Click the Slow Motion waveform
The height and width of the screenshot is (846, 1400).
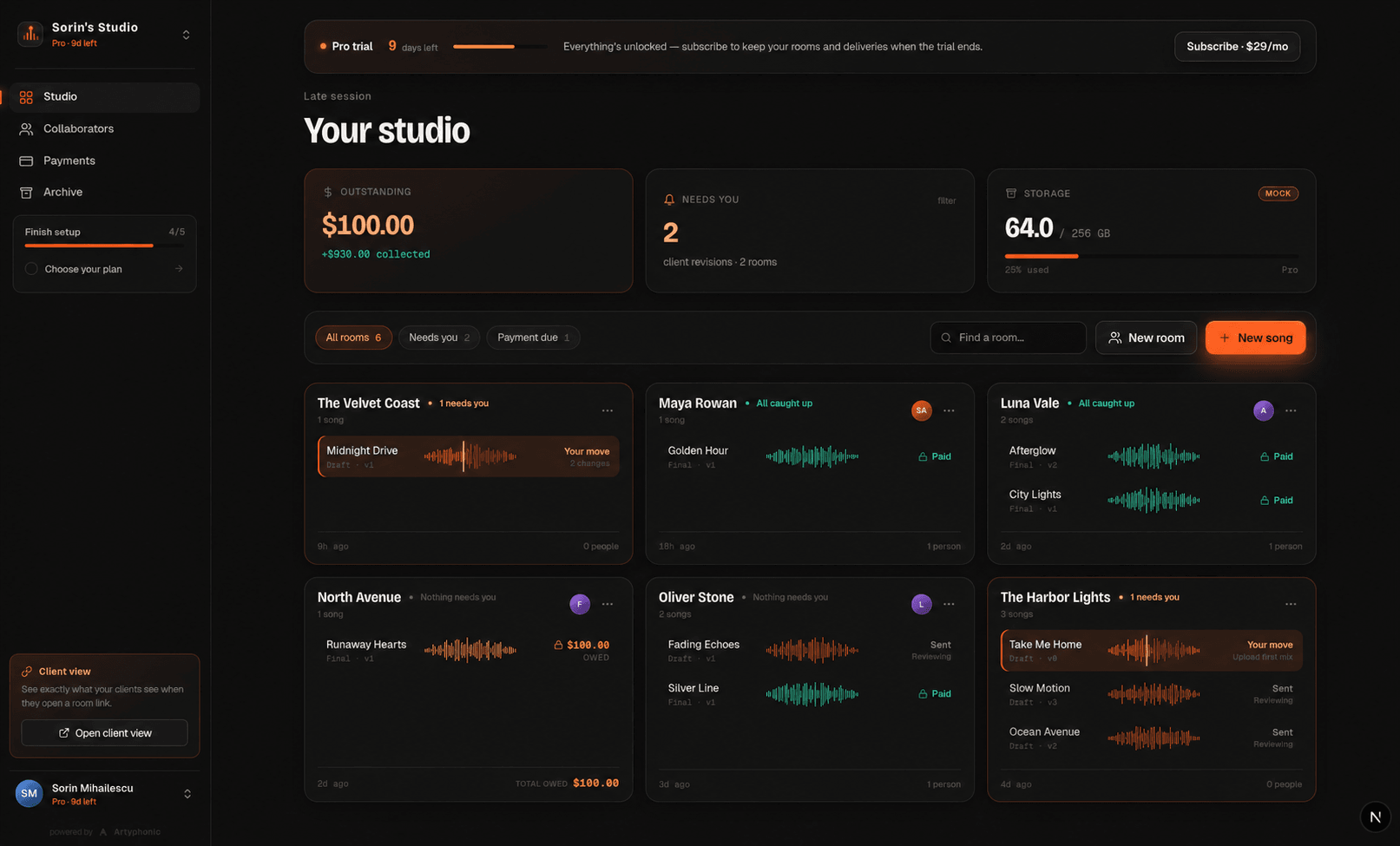click(1154, 694)
